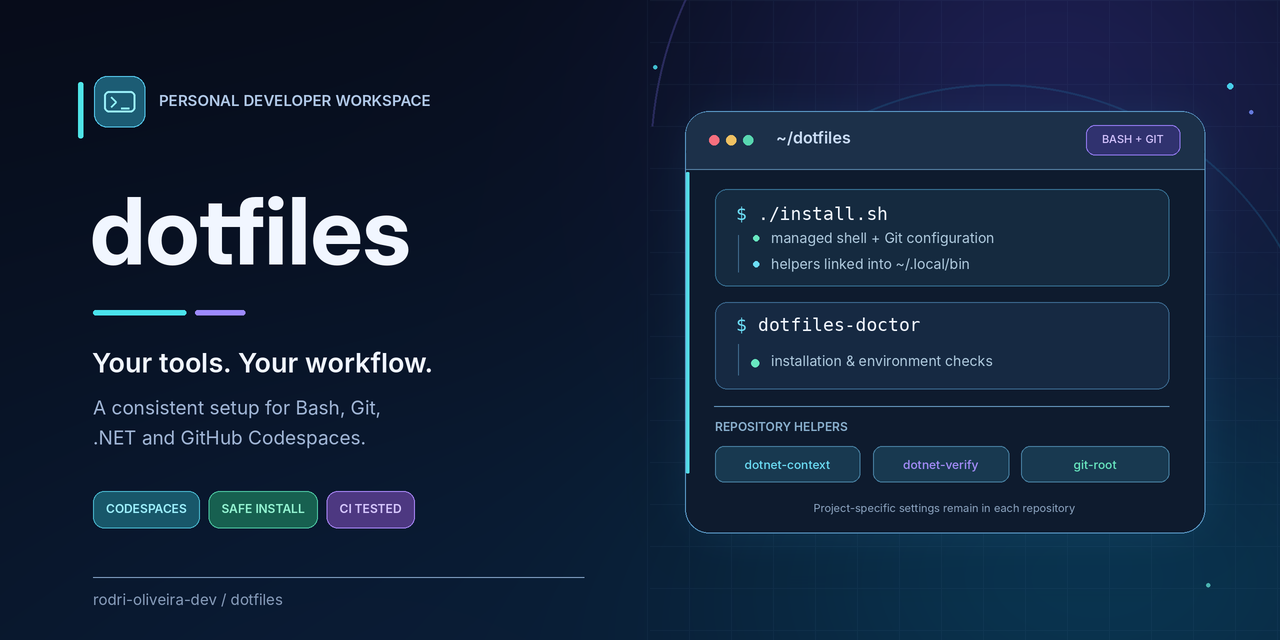Click 'managed shell + Git configuration' line
The image size is (1280, 640).
882,238
